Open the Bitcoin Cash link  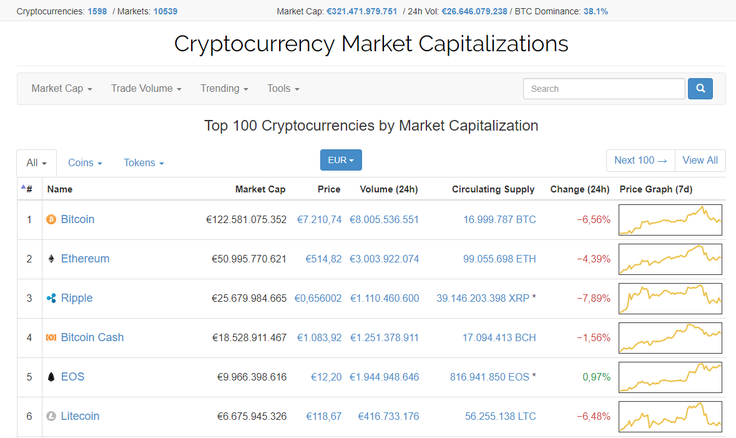[92, 338]
